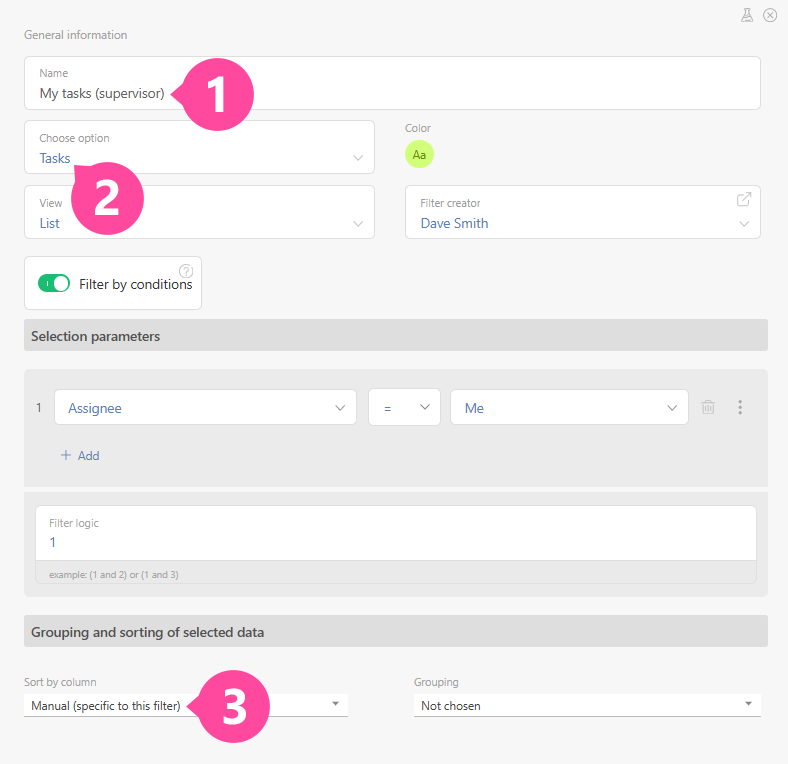The width and height of the screenshot is (788, 764).
Task: Expand the Choose option Tasks dropdown
Action: tap(358, 158)
